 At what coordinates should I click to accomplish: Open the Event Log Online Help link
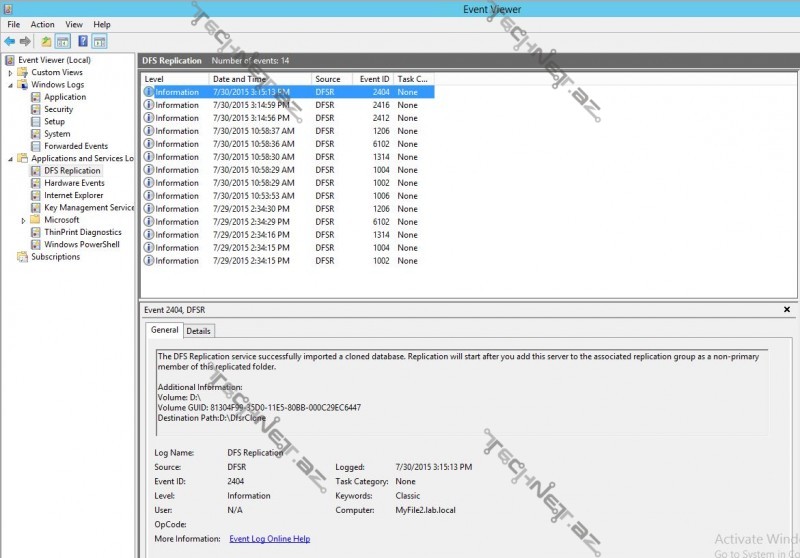[x=269, y=539]
